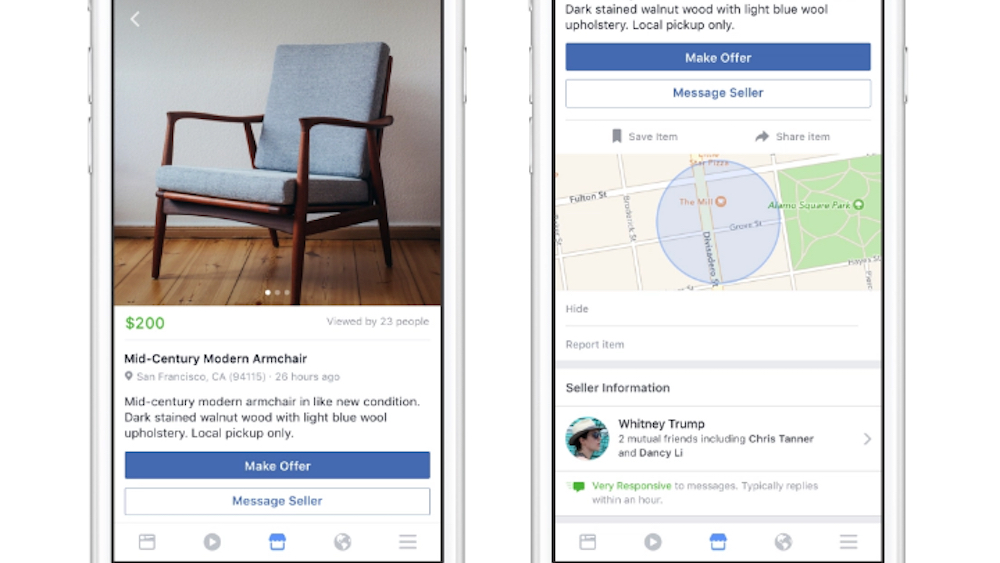1000x563 pixels.
Task: Open Marketplace tab on right phone
Action: tap(717, 542)
